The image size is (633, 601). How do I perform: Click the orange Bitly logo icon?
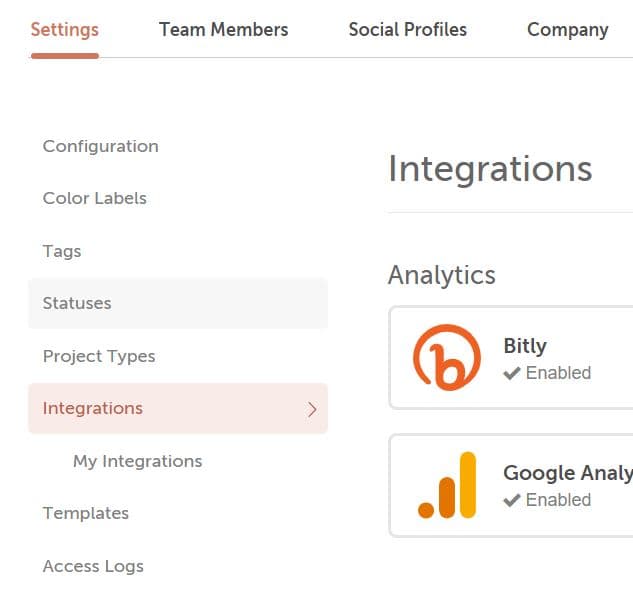tap(446, 357)
